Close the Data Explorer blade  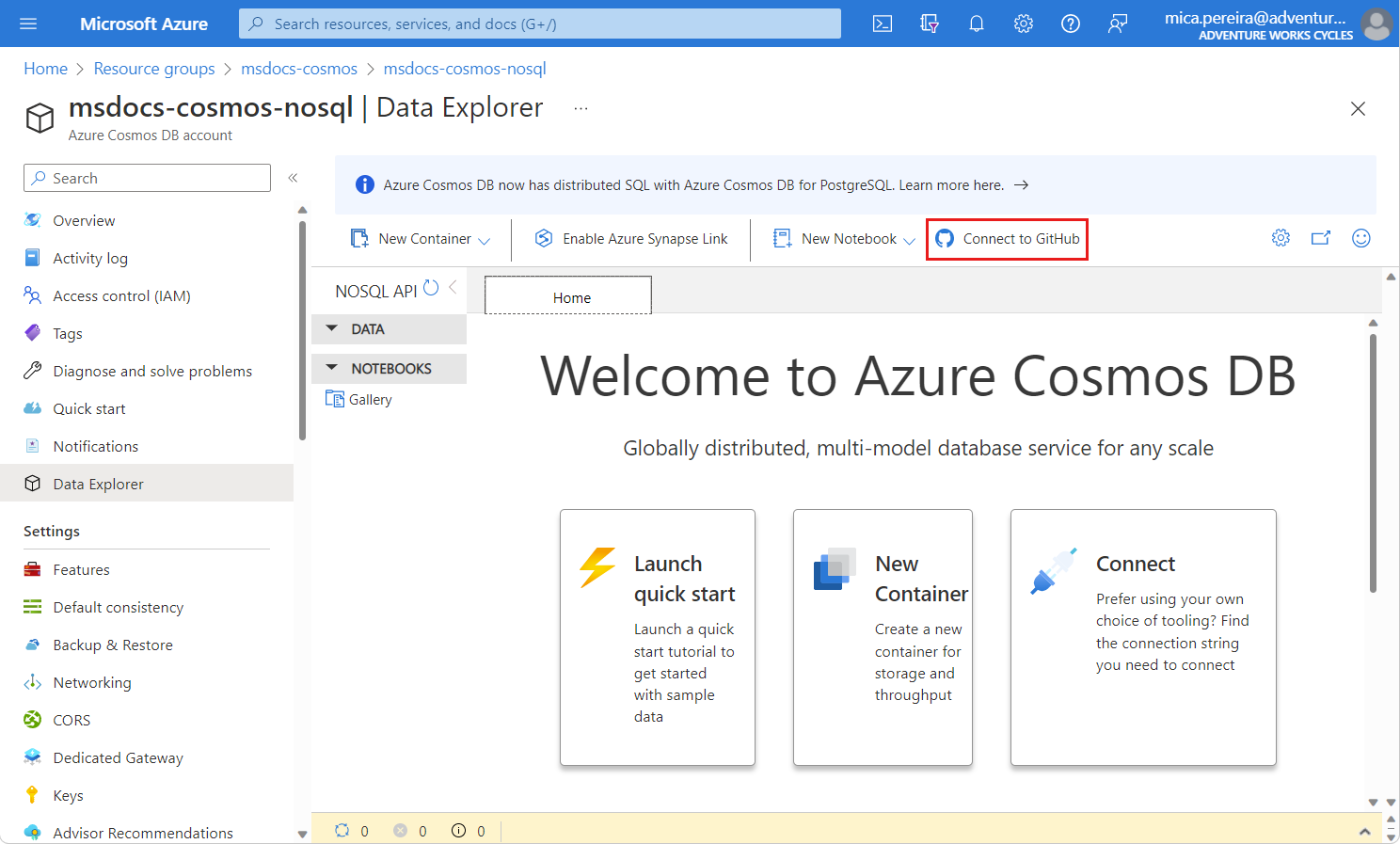click(1358, 108)
